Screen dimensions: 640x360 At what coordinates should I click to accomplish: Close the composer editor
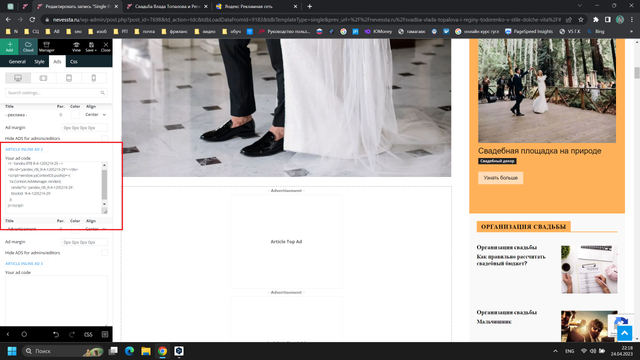106,47
